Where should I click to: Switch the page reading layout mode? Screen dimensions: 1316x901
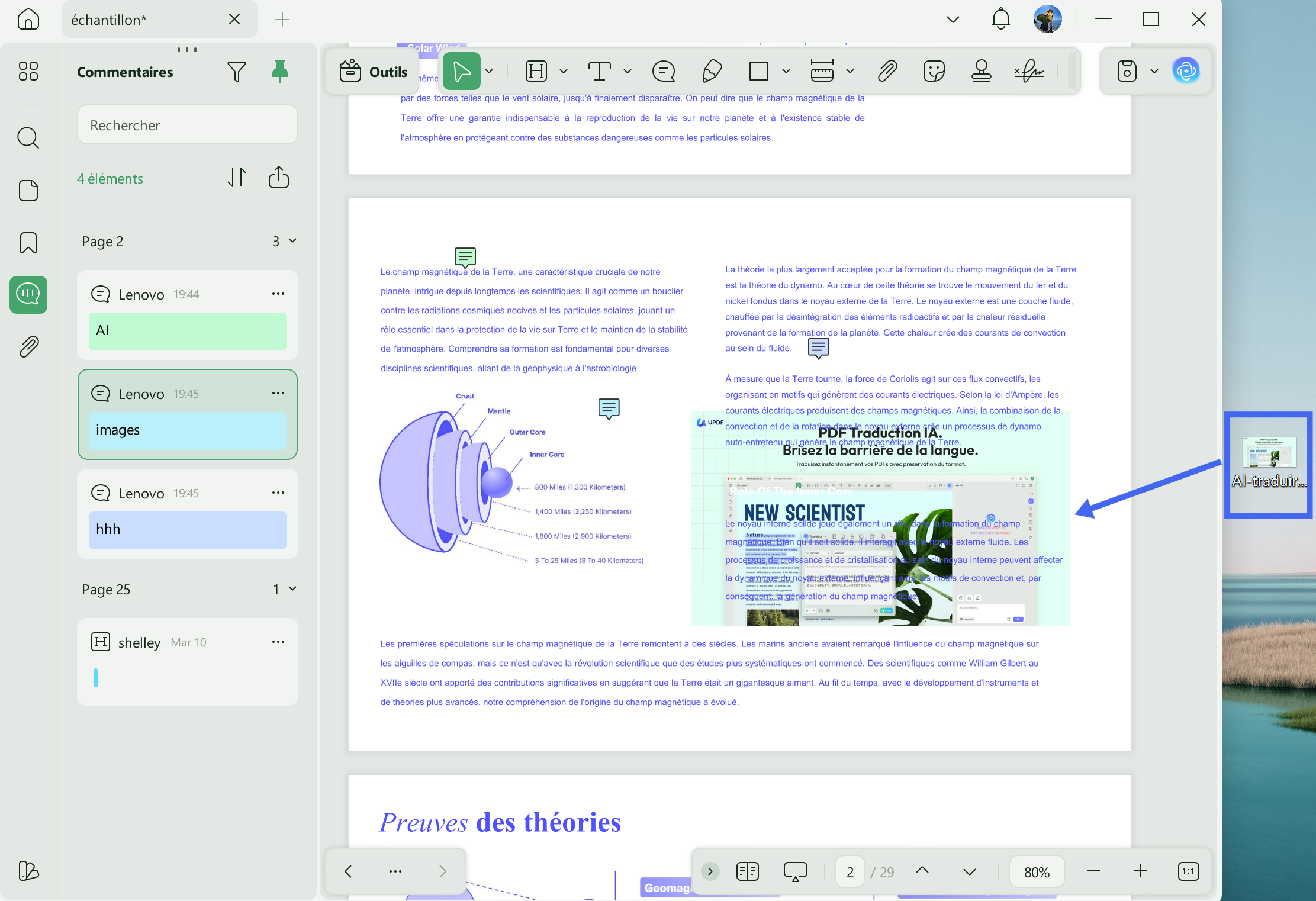tap(747, 871)
